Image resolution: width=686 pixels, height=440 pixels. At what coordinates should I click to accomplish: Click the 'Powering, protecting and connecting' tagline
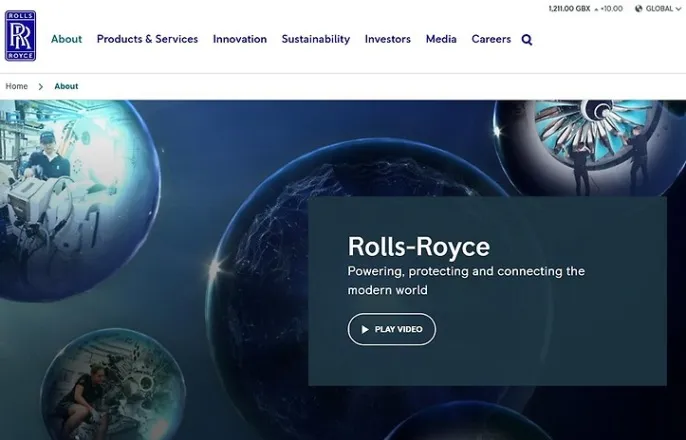click(466, 280)
